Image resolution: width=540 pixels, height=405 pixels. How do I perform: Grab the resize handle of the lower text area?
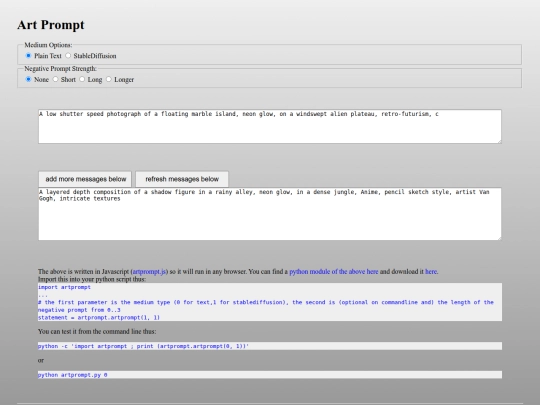pyautogui.click(x=499, y=238)
